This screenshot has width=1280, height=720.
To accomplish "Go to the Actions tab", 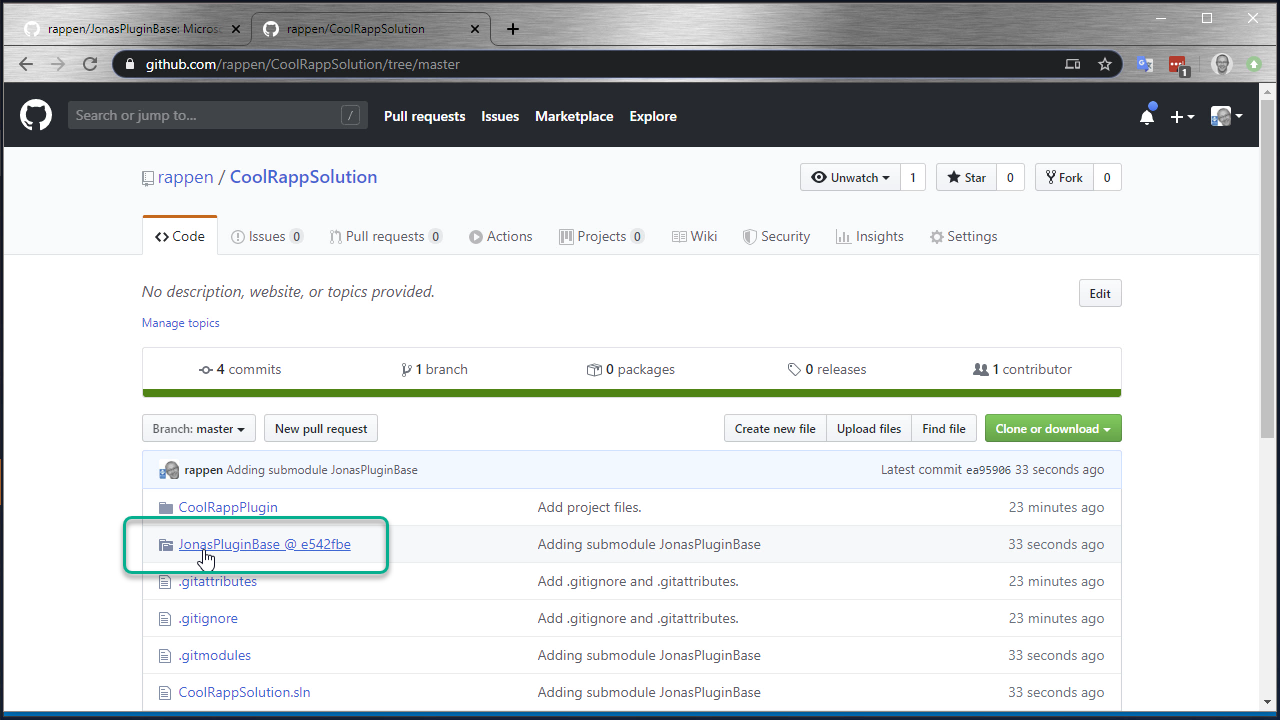I will pyautogui.click(x=501, y=237).
